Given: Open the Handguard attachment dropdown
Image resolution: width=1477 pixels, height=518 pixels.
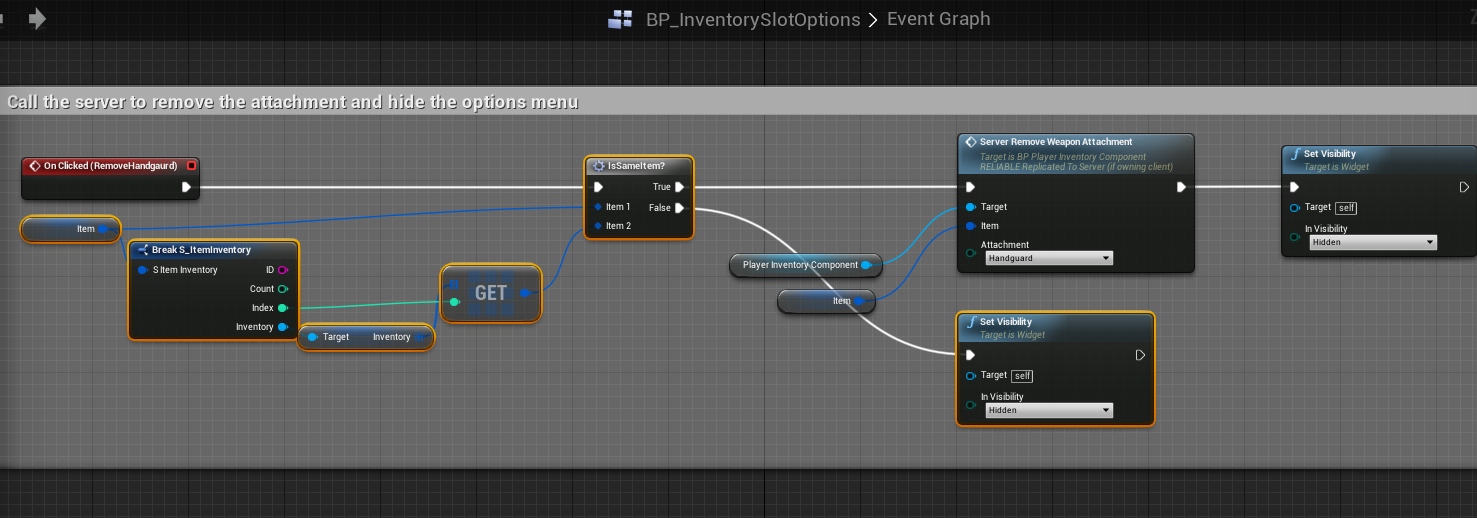Looking at the screenshot, I should [1048, 258].
